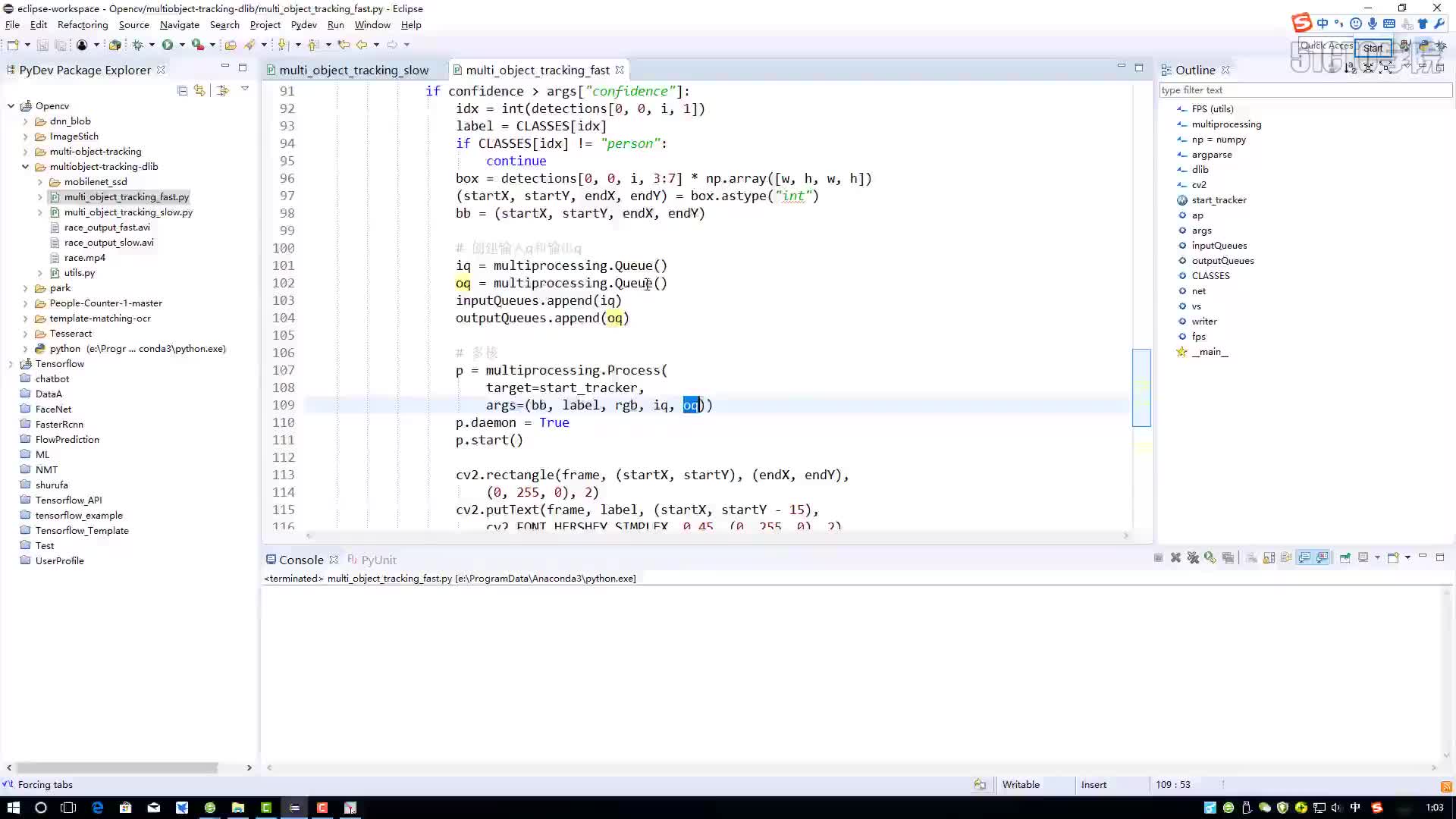Select inputQueues in Outline
1456x819 pixels.
click(x=1219, y=246)
